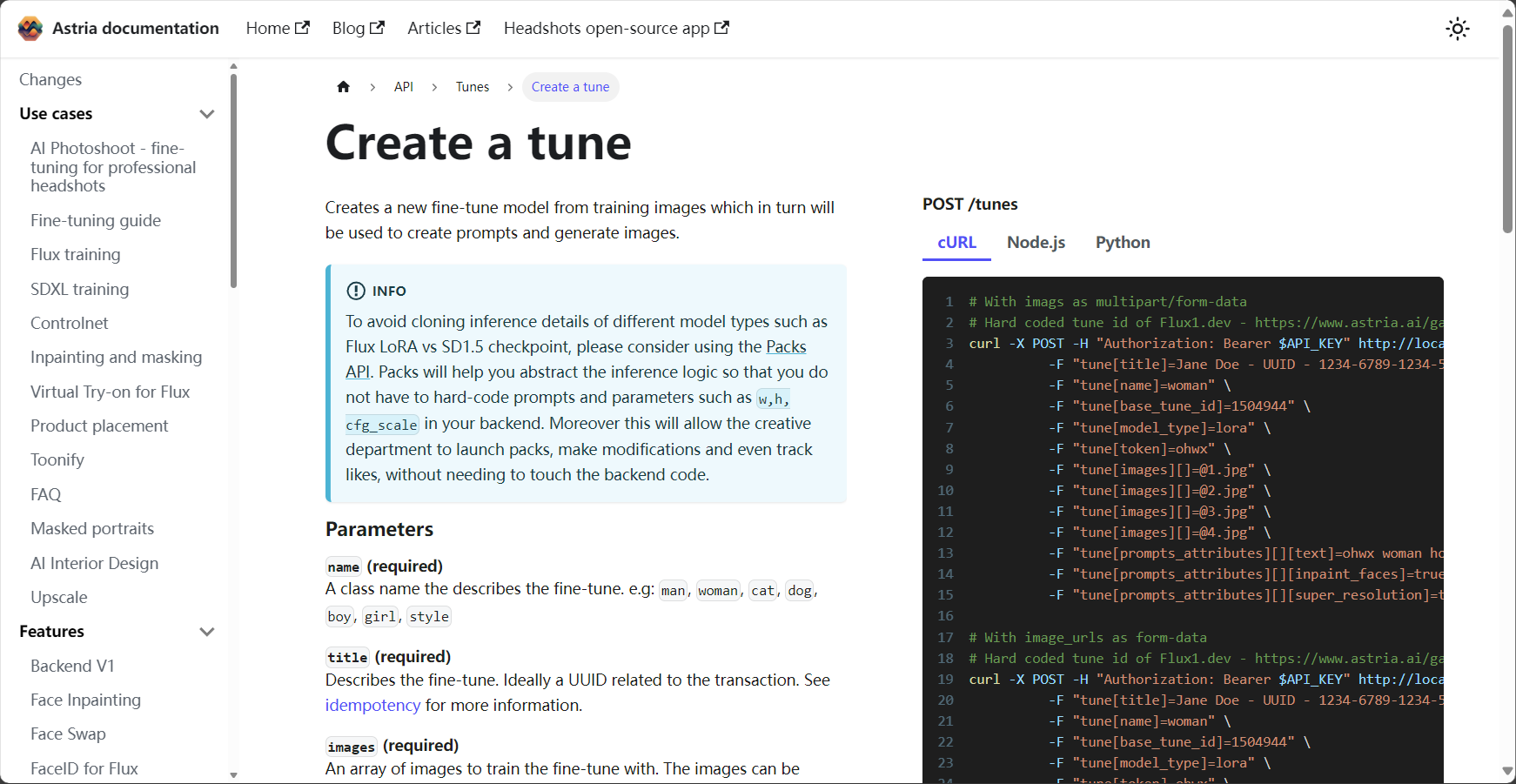Click the Parameters heading
Screen dimensions: 1516x784
[x=379, y=529]
